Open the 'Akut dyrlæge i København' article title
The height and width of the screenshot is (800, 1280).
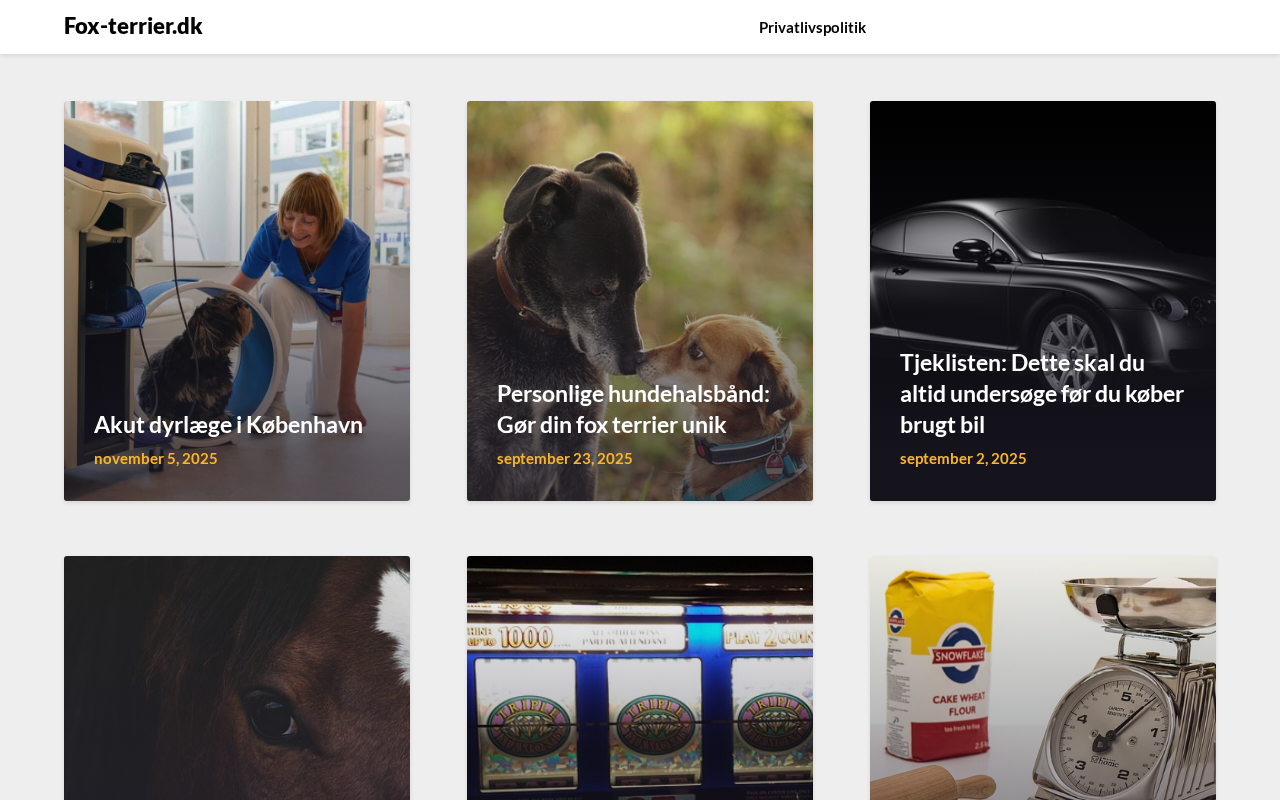point(228,424)
